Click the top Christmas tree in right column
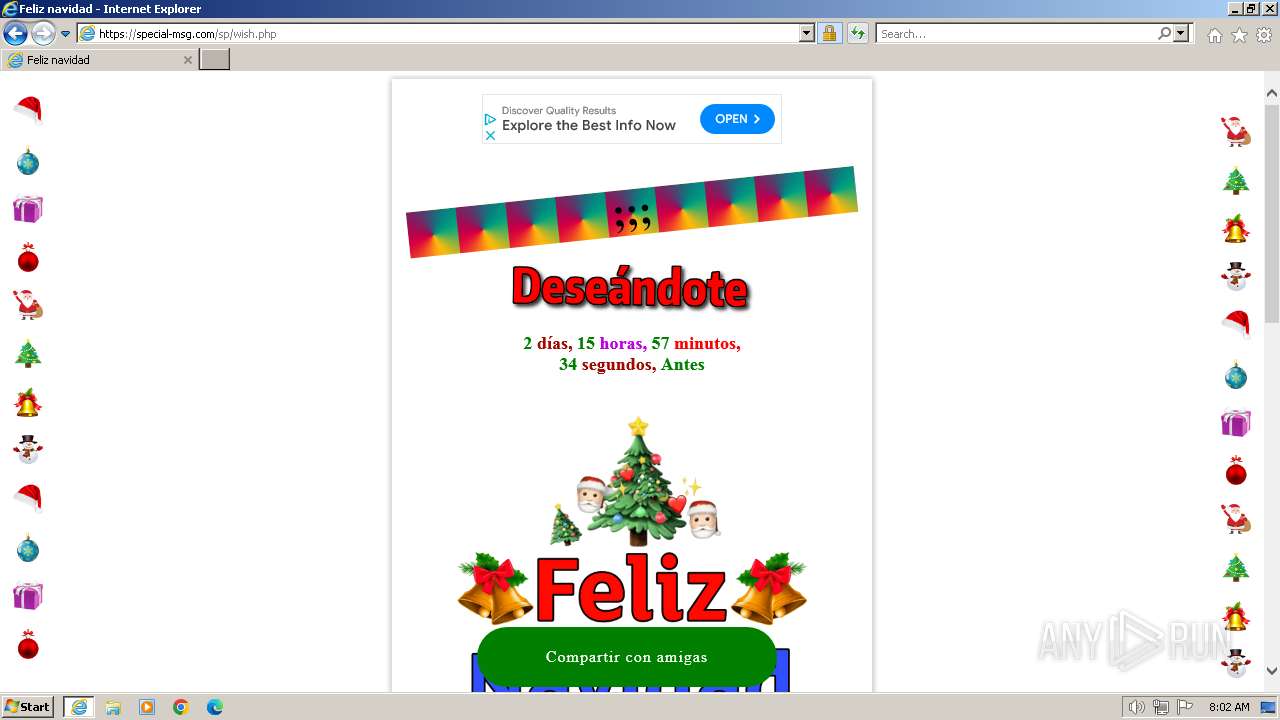 (x=1236, y=180)
